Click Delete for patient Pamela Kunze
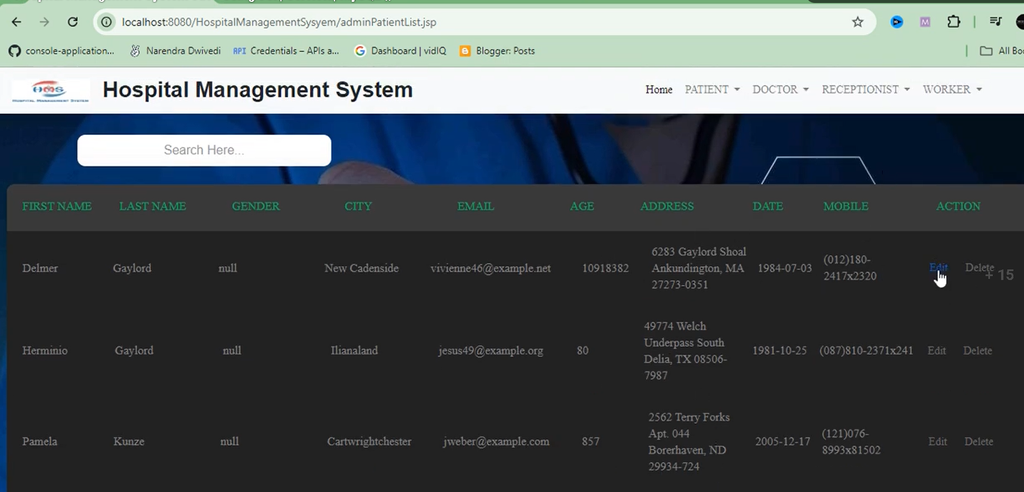This screenshot has width=1024, height=492. (979, 441)
